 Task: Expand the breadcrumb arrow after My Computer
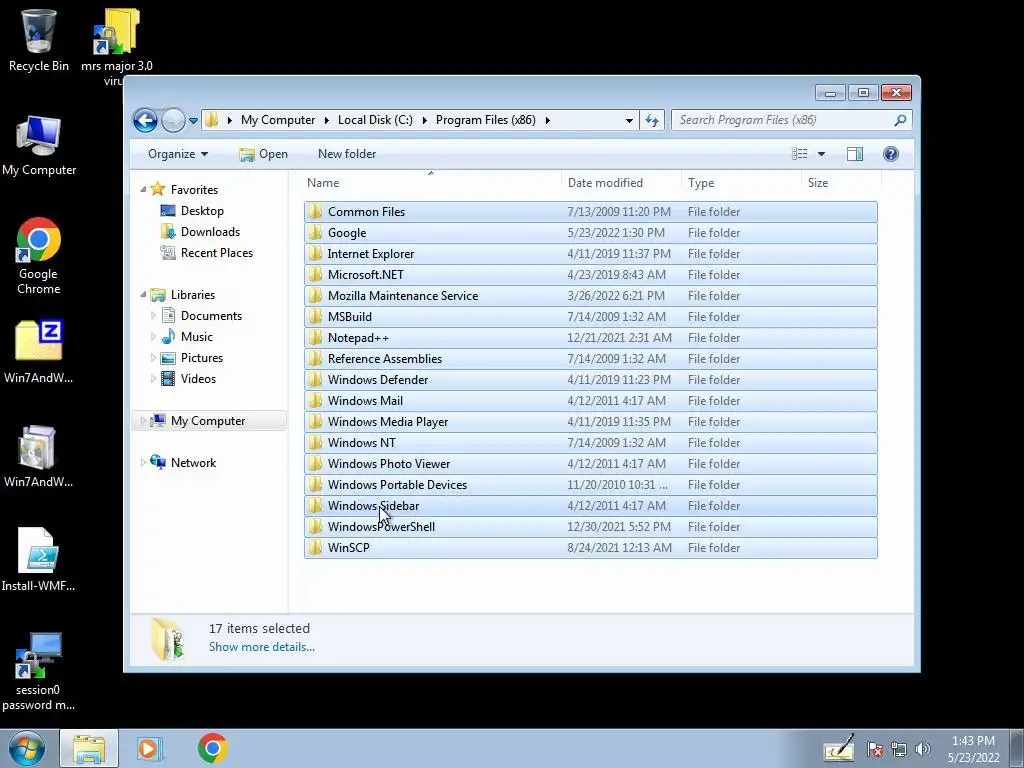point(327,120)
